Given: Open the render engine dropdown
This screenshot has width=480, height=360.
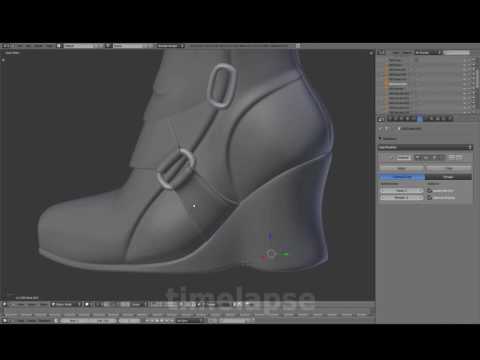Looking at the screenshot, I should coord(170,46).
